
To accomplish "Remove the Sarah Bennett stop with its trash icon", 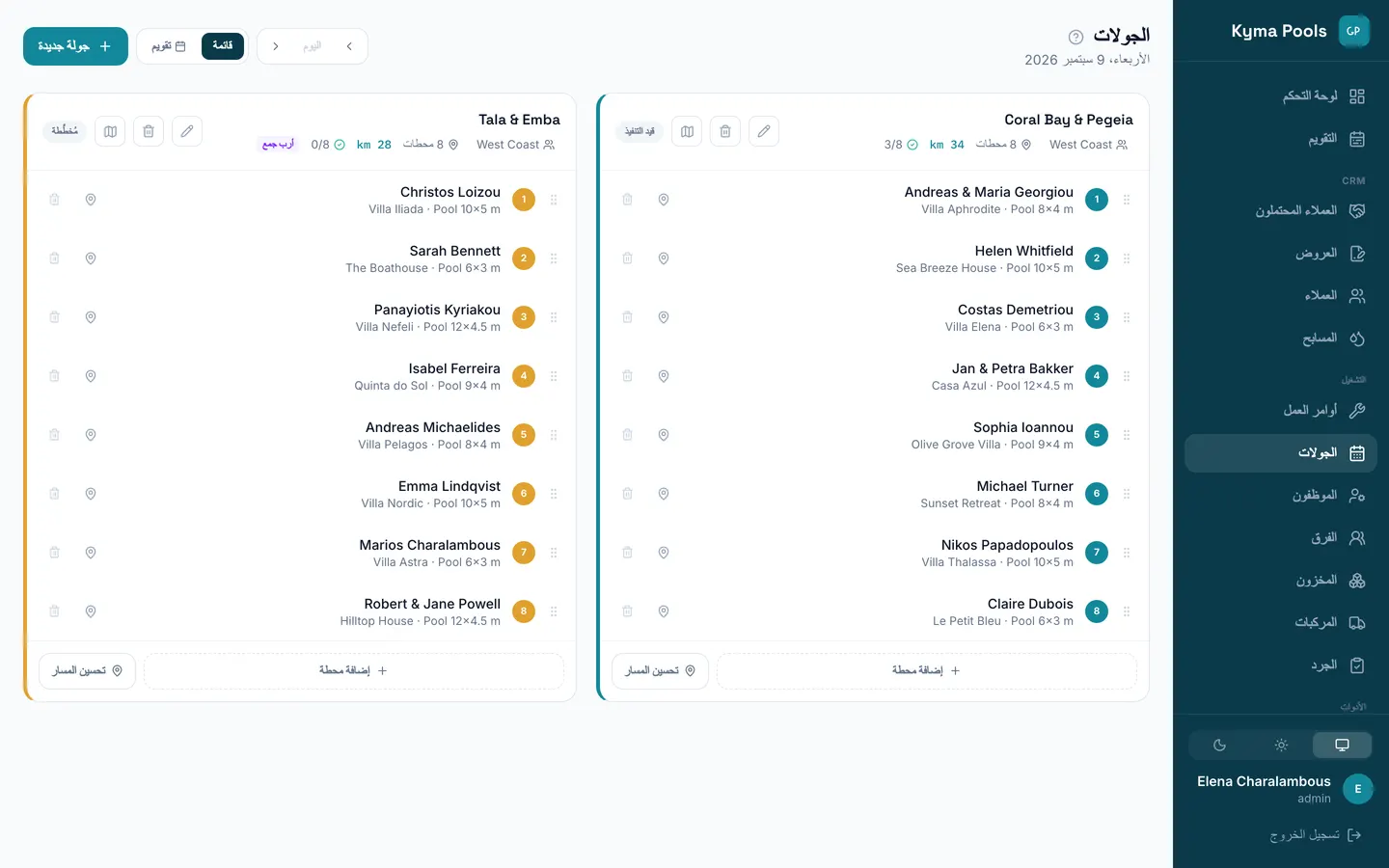I will pos(54,258).
